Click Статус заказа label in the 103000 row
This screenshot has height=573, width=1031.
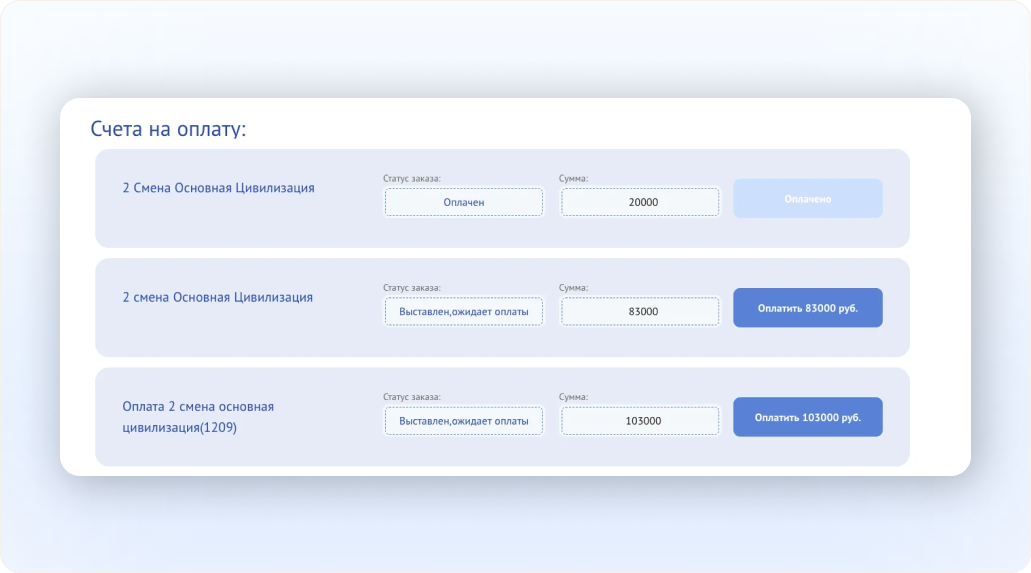point(412,397)
